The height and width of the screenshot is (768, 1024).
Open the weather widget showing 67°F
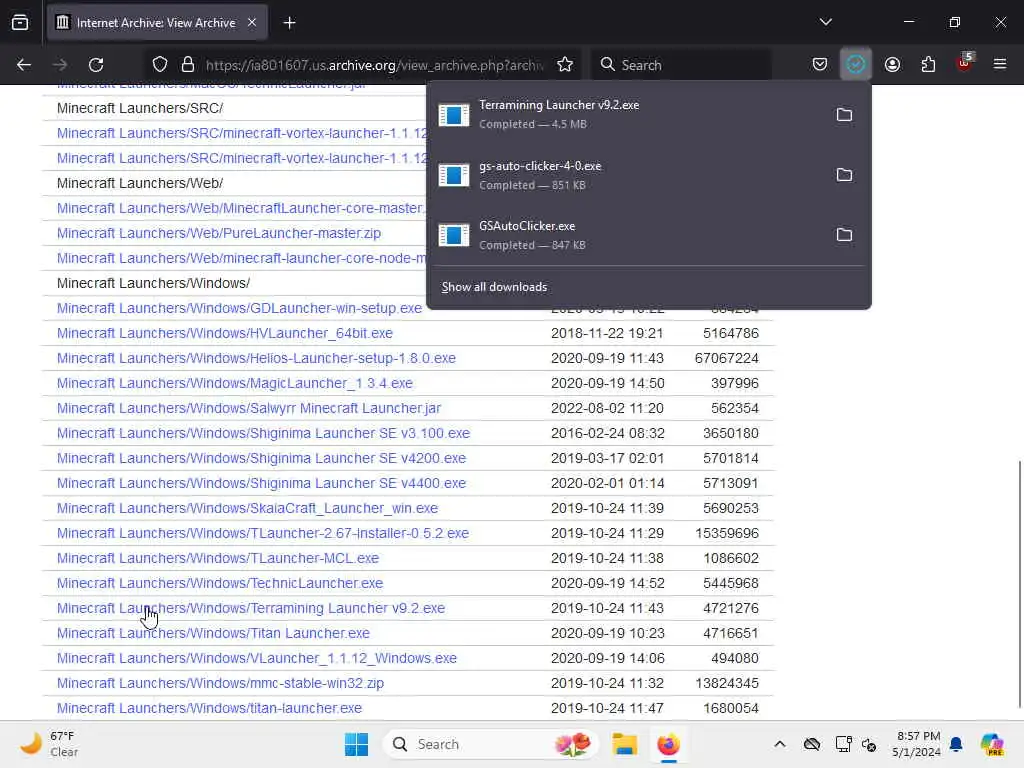[x=48, y=744]
